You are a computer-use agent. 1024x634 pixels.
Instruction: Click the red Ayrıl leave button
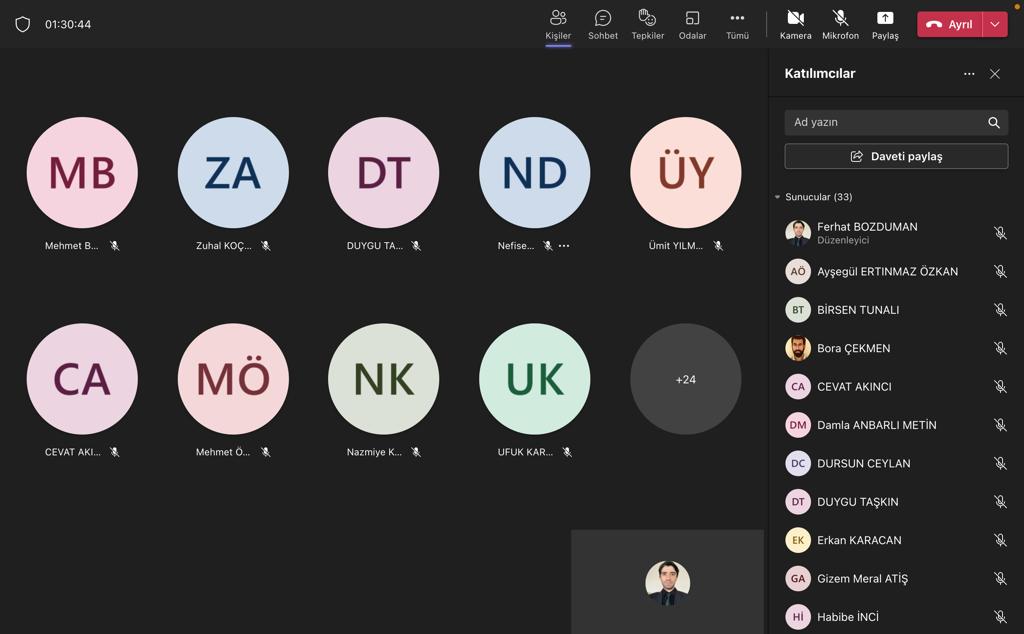coord(950,24)
